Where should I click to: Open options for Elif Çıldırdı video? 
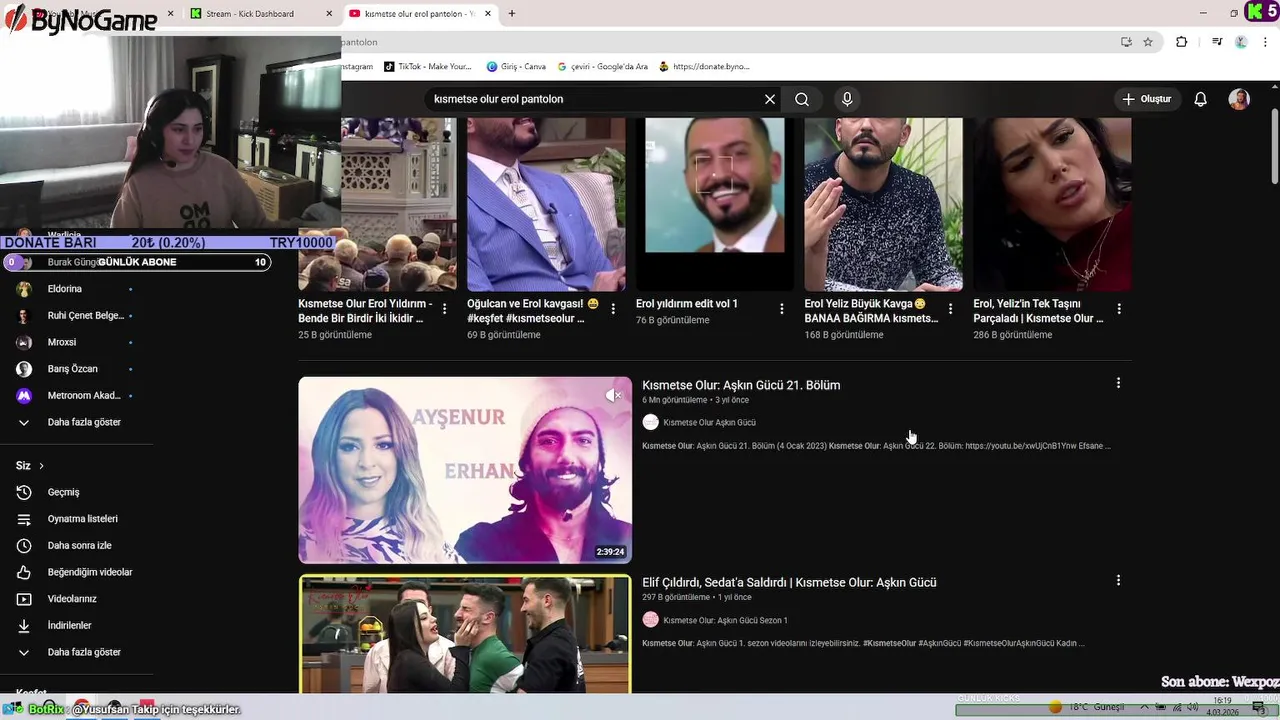pyautogui.click(x=1118, y=580)
